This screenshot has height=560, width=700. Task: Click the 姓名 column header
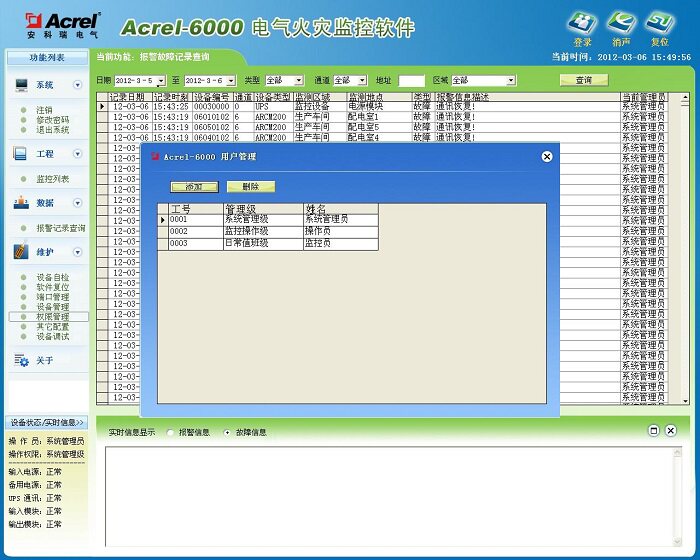tap(341, 209)
